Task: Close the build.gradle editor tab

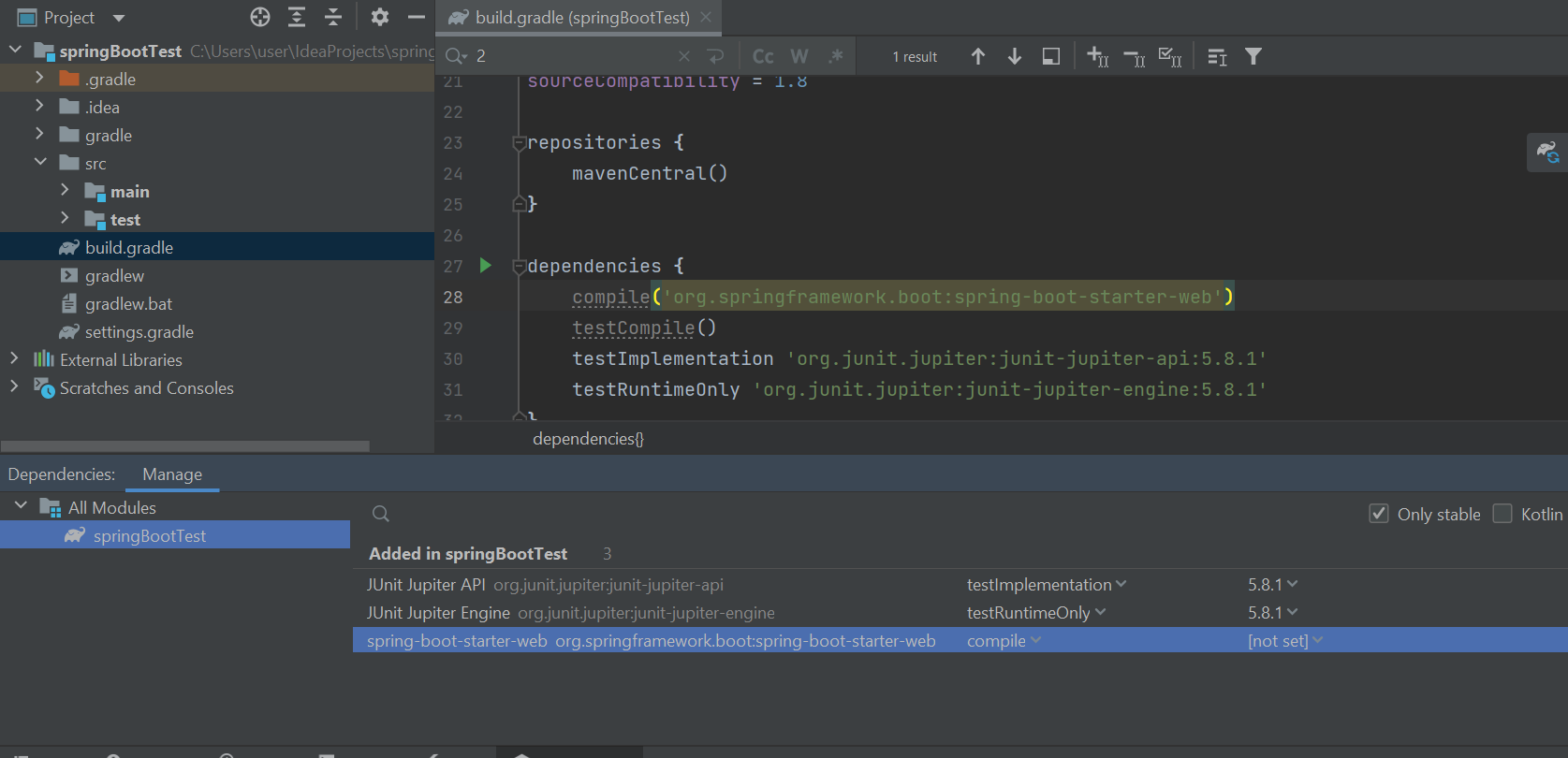Action: (706, 17)
